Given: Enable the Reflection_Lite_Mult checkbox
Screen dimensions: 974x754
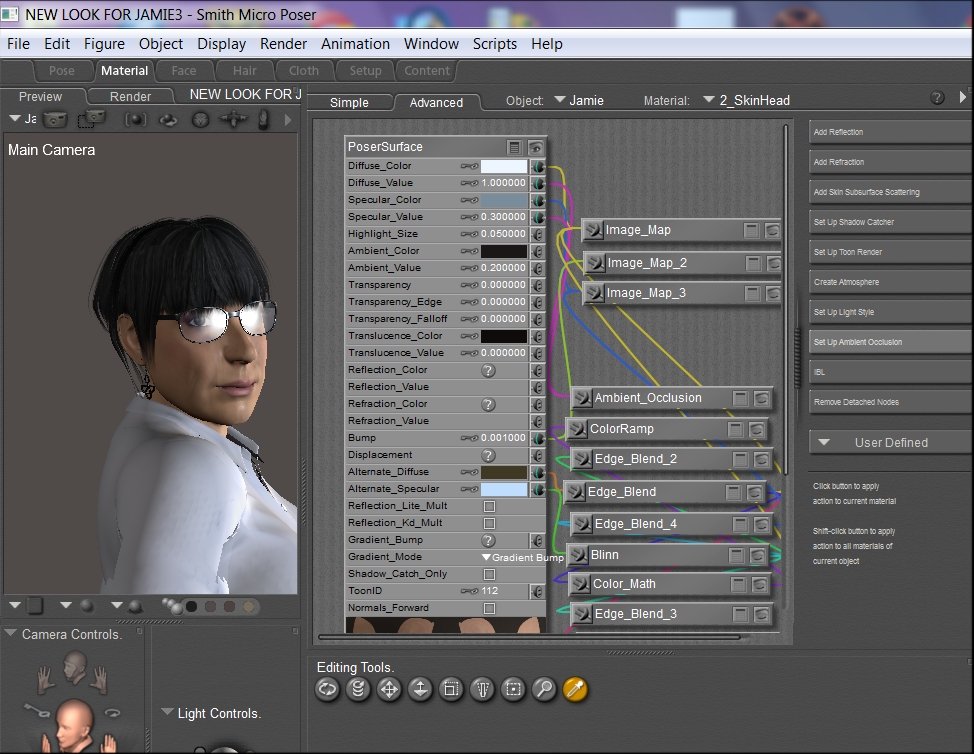Looking at the screenshot, I should [x=489, y=506].
